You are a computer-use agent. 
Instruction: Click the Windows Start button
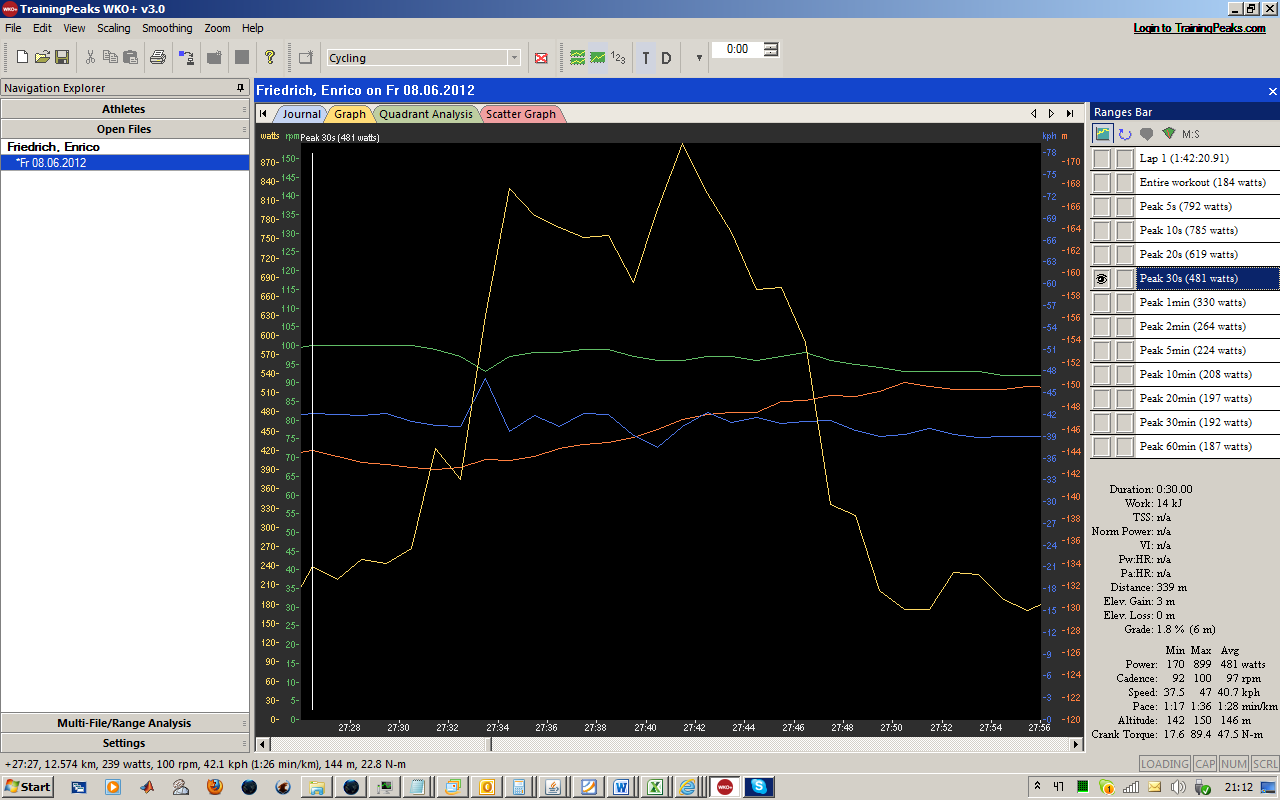point(28,787)
